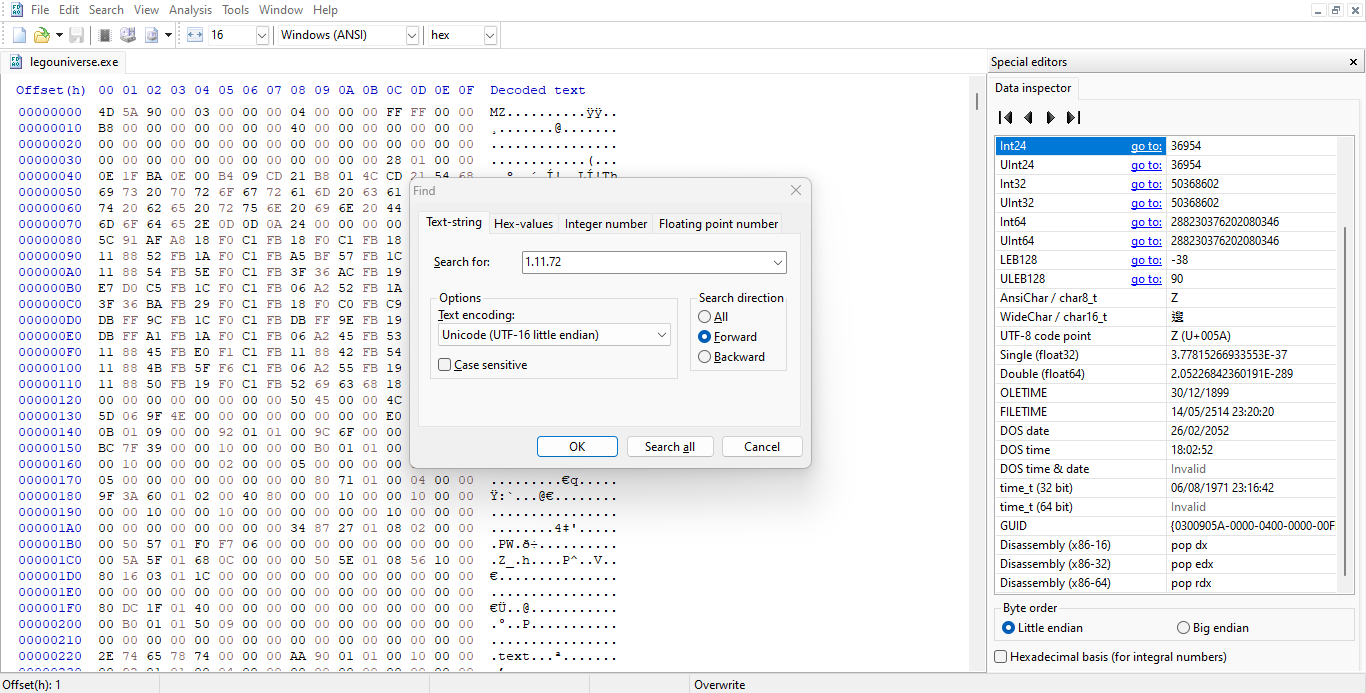Viewport: 1366px width, 693px height.
Task: Click the bytes-per-row width icon
Action: point(195,35)
